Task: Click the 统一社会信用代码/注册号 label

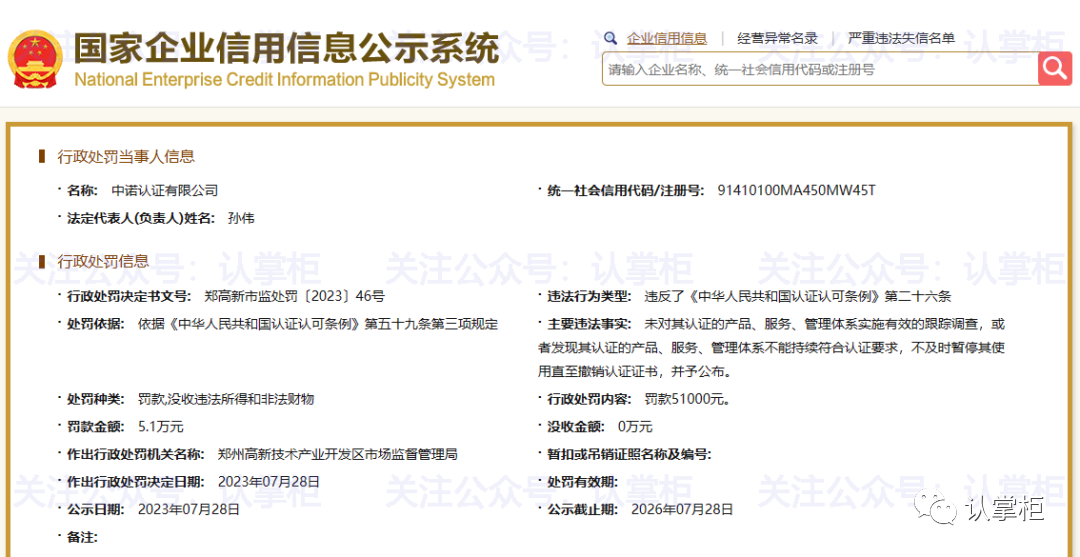Action: click(x=625, y=191)
